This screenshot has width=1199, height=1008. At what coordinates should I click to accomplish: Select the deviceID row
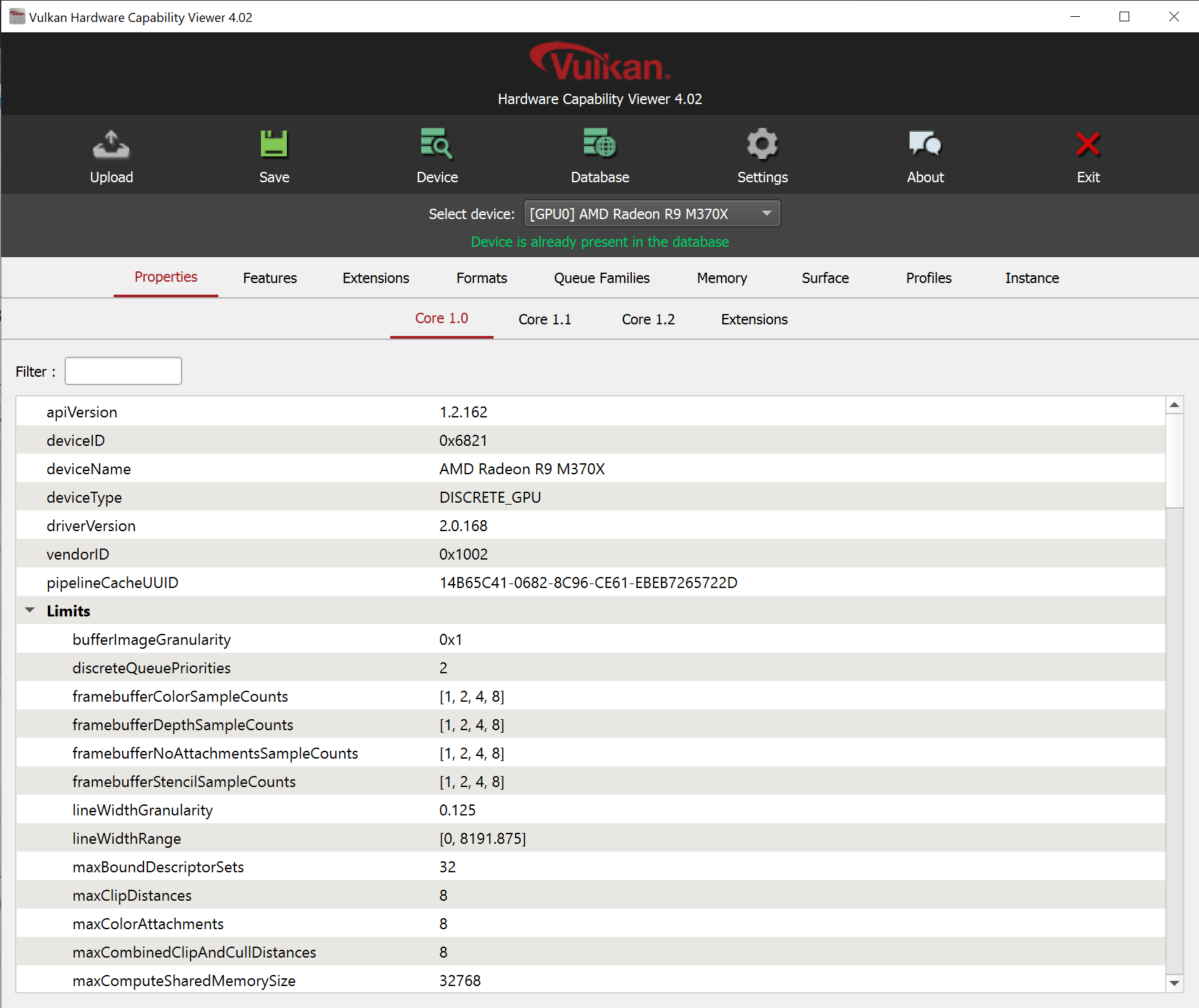tap(590, 440)
